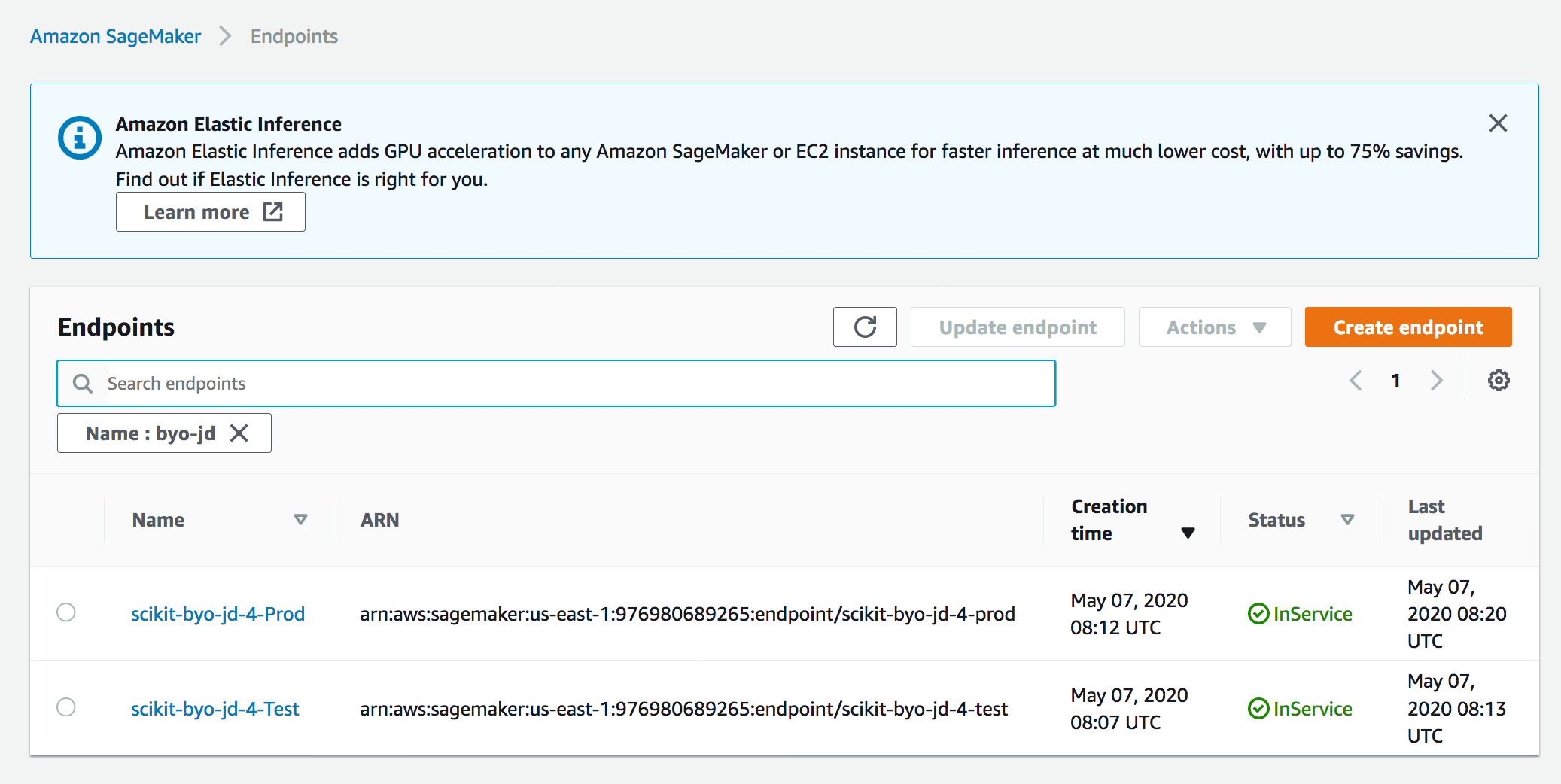Go to next page of endpoints

[1436, 381]
